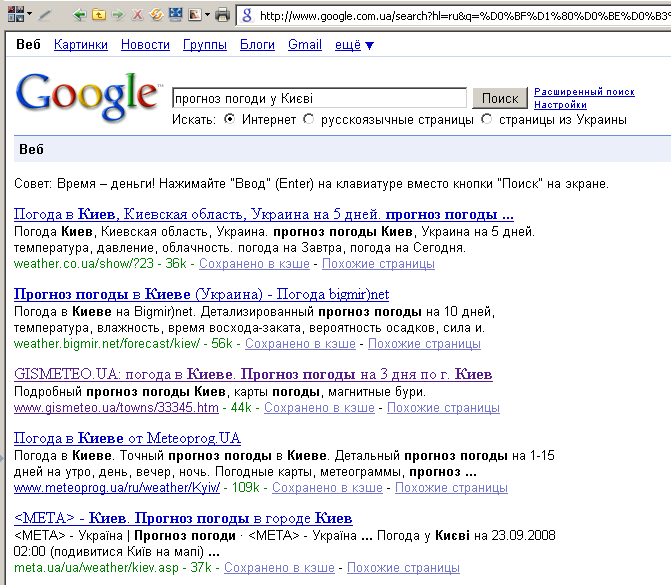The width and height of the screenshot is (671, 585).
Task: Open similar pages for gismeteo.ua result
Action: [443, 407]
